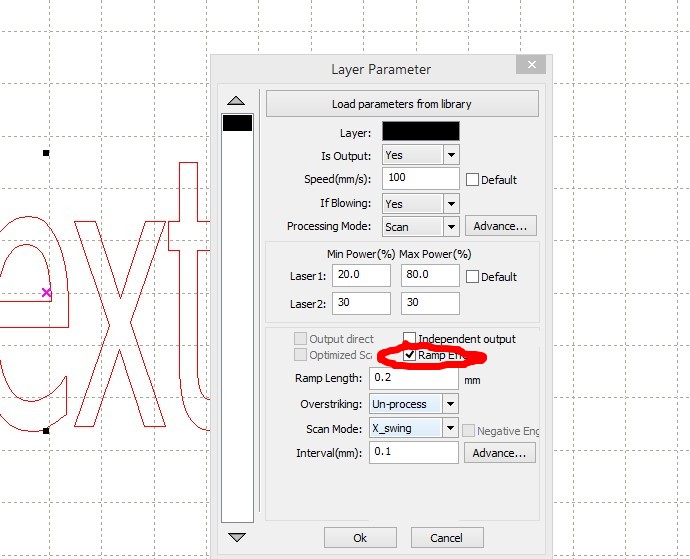
Task: Click Advance button beside Processing Mode
Action: (x=501, y=226)
